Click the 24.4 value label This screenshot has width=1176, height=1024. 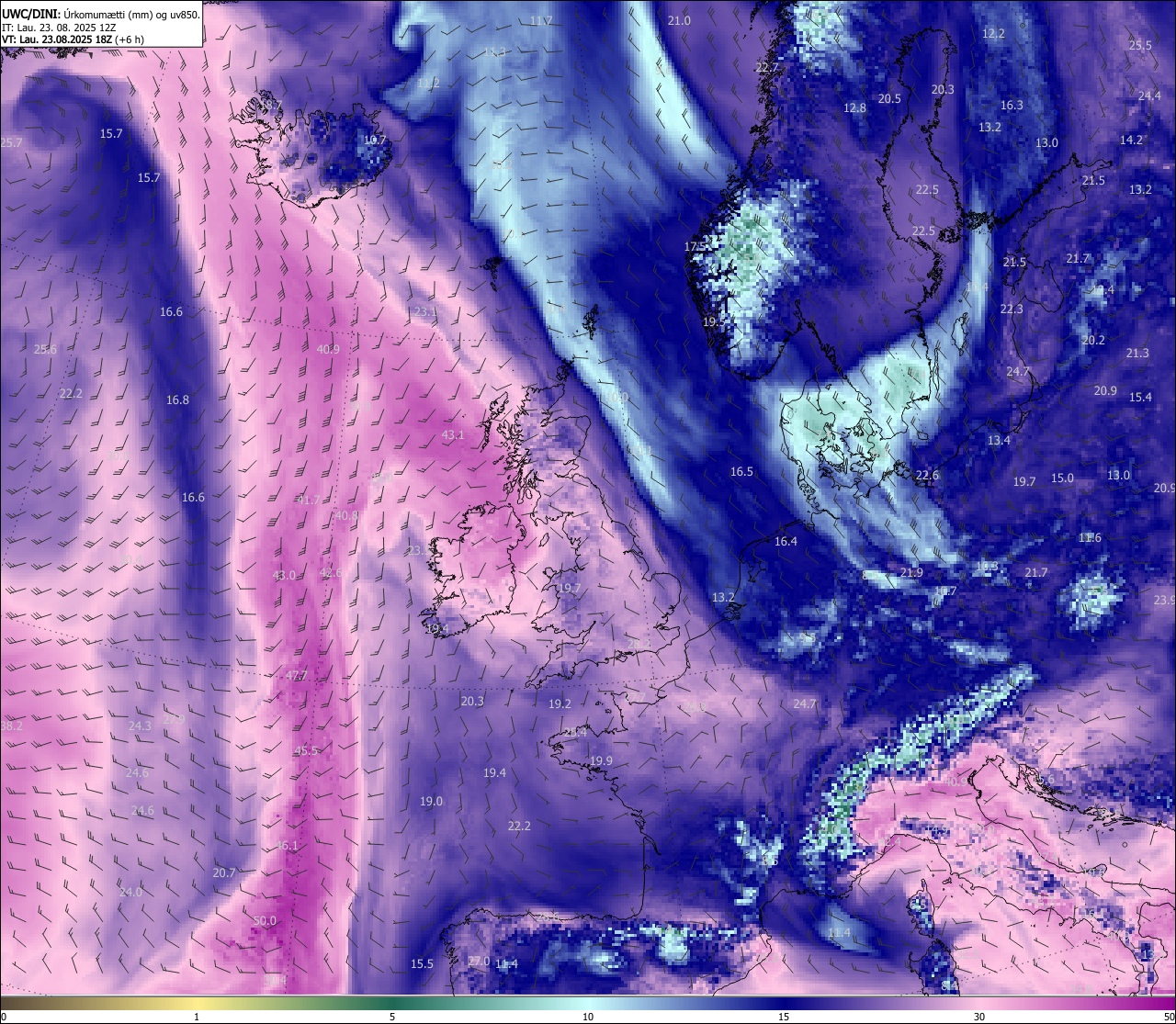pyautogui.click(x=1149, y=96)
